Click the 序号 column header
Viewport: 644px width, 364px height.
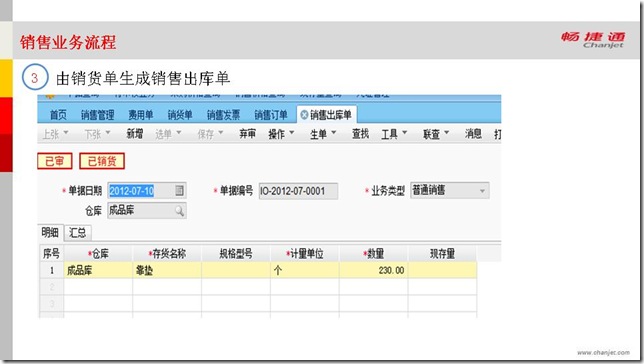pos(51,254)
